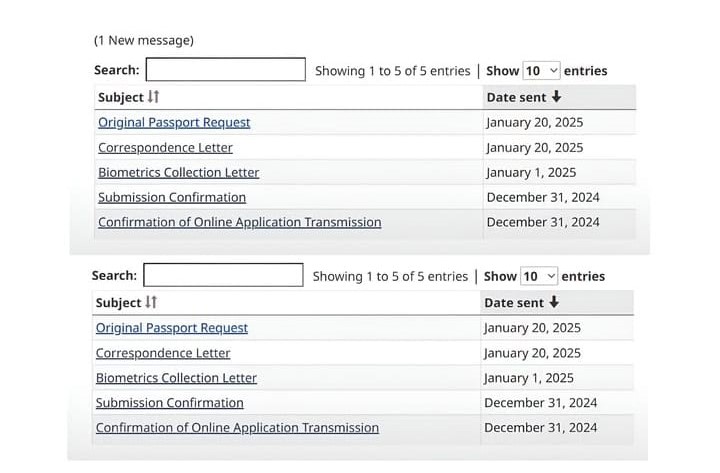Sort by Subject icon in upper table

[153, 97]
